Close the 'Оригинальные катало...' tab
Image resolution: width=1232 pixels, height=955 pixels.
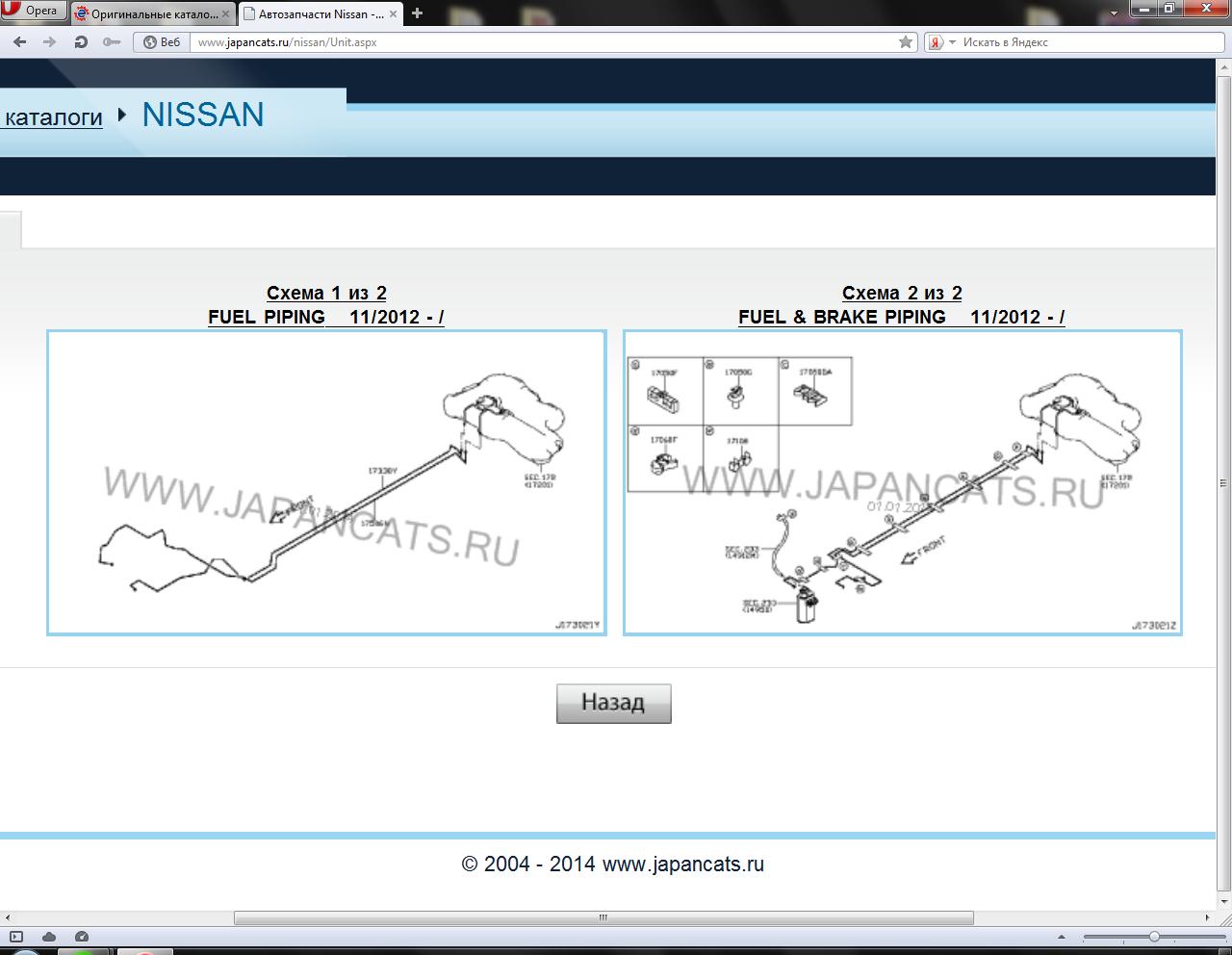click(x=226, y=13)
